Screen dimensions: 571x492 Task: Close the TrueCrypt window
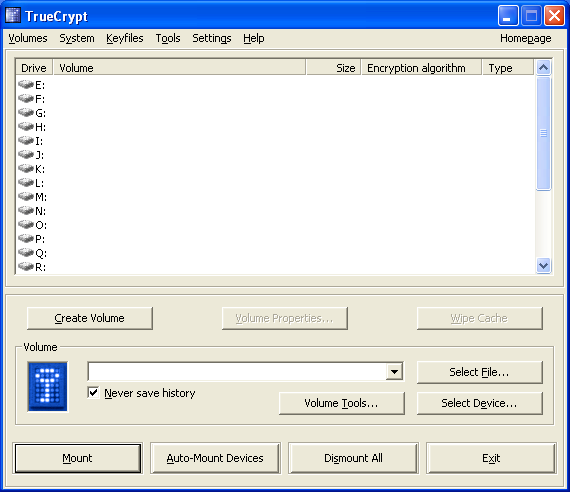point(554,16)
